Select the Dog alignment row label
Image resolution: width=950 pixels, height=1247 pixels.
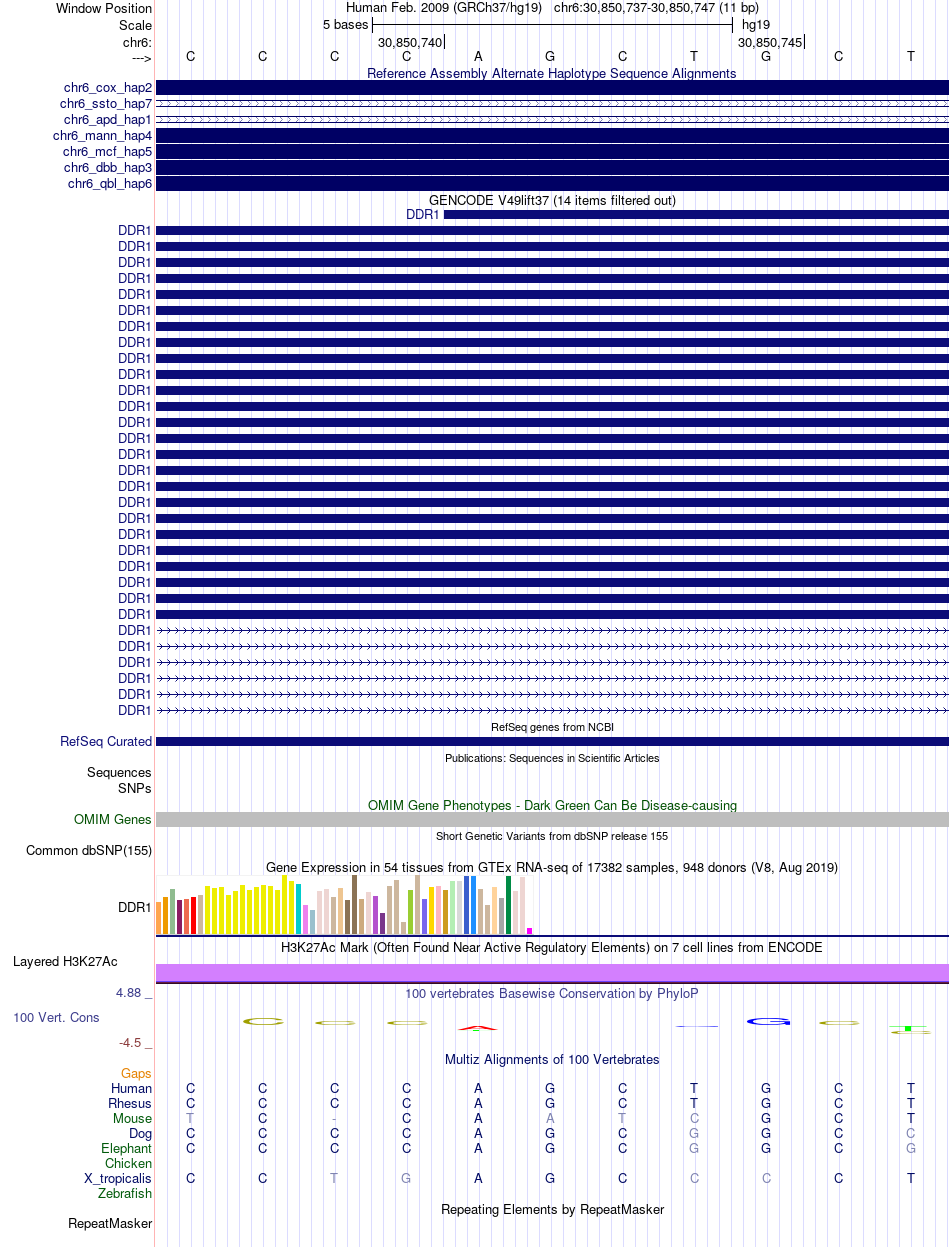140,1133
